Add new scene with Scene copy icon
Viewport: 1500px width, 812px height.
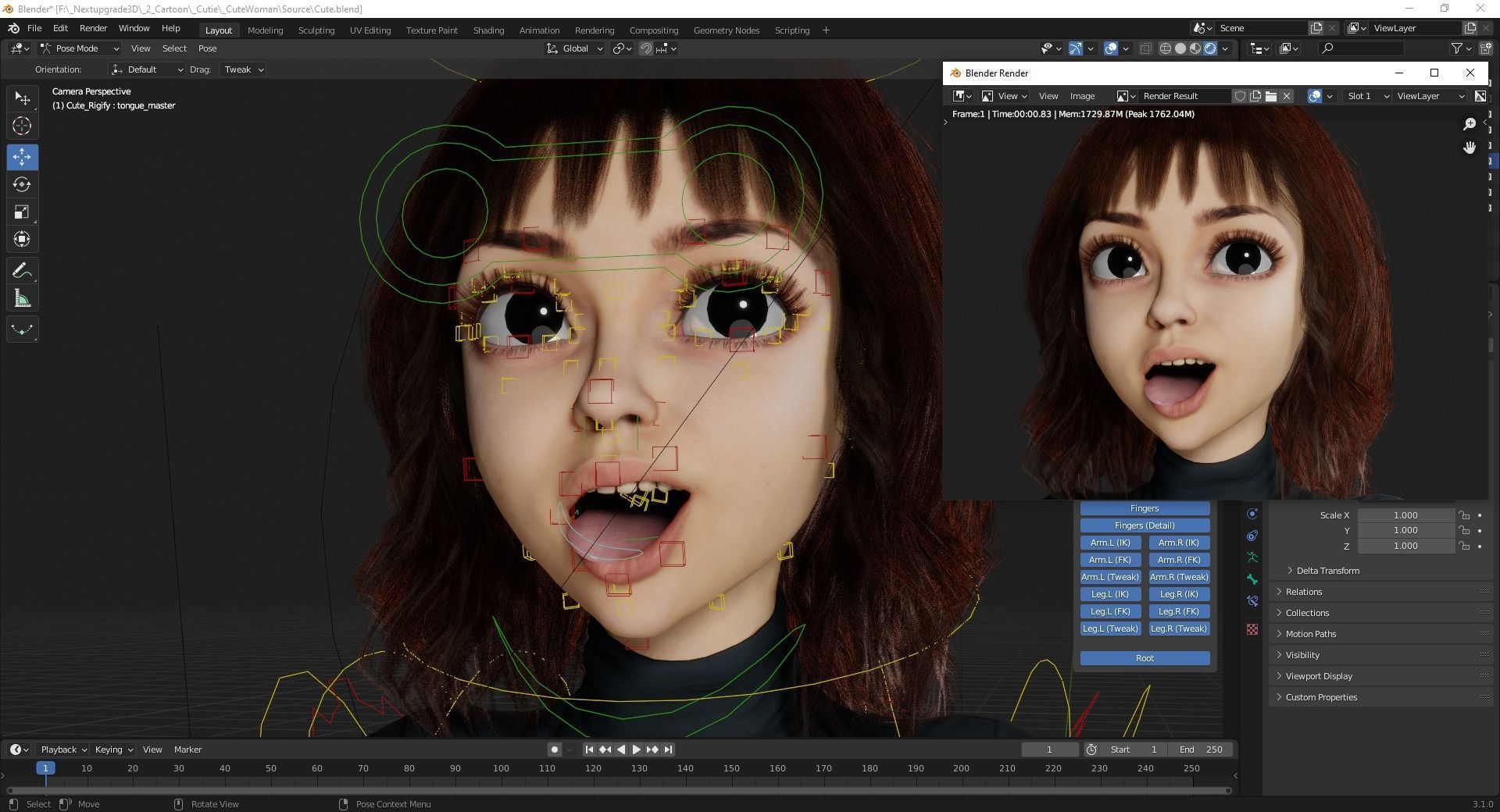1316,28
